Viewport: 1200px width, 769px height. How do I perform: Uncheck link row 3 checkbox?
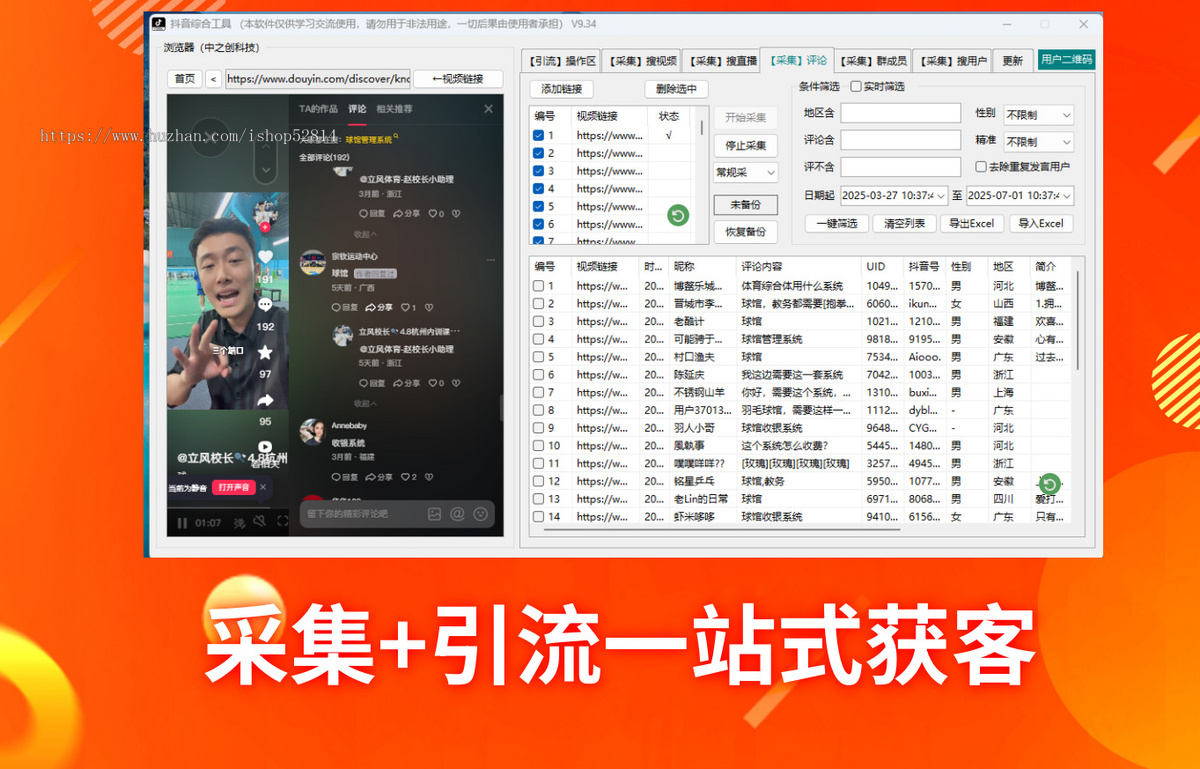pos(539,171)
